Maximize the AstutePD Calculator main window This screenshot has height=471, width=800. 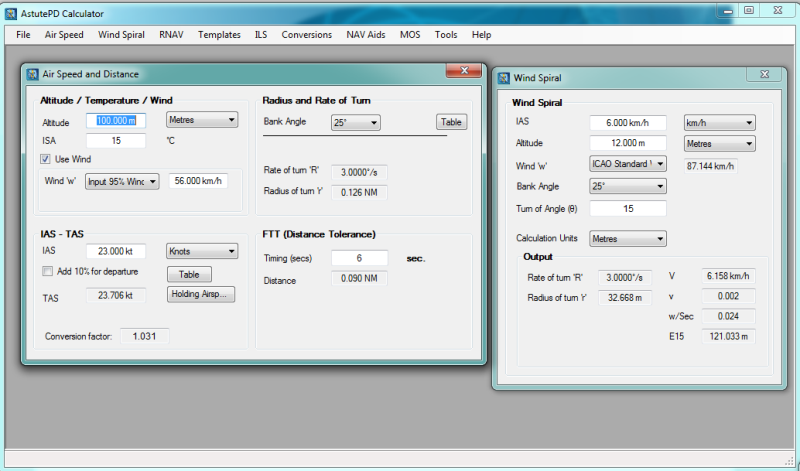749,10
